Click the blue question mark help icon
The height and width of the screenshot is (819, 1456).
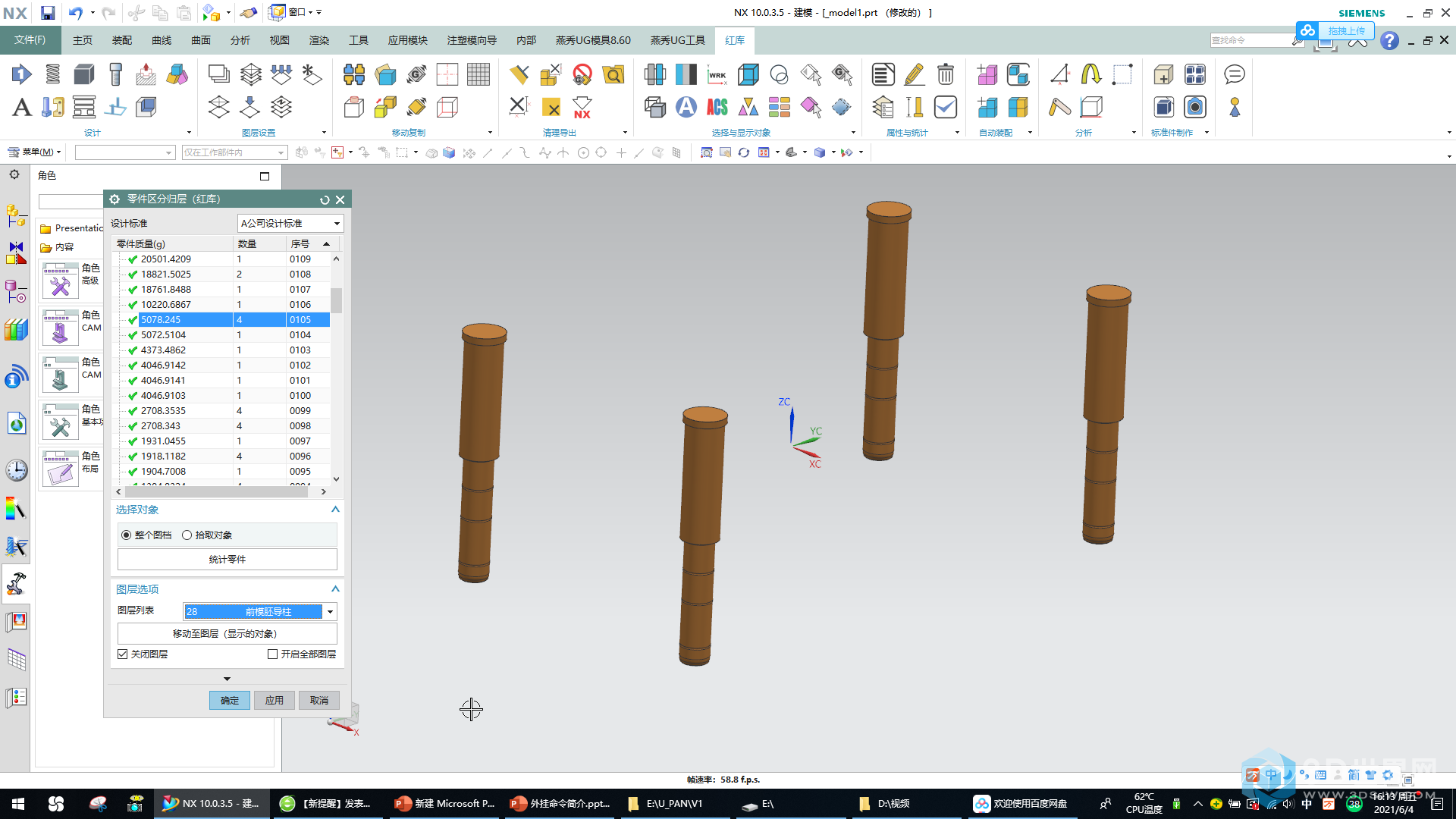point(1389,40)
